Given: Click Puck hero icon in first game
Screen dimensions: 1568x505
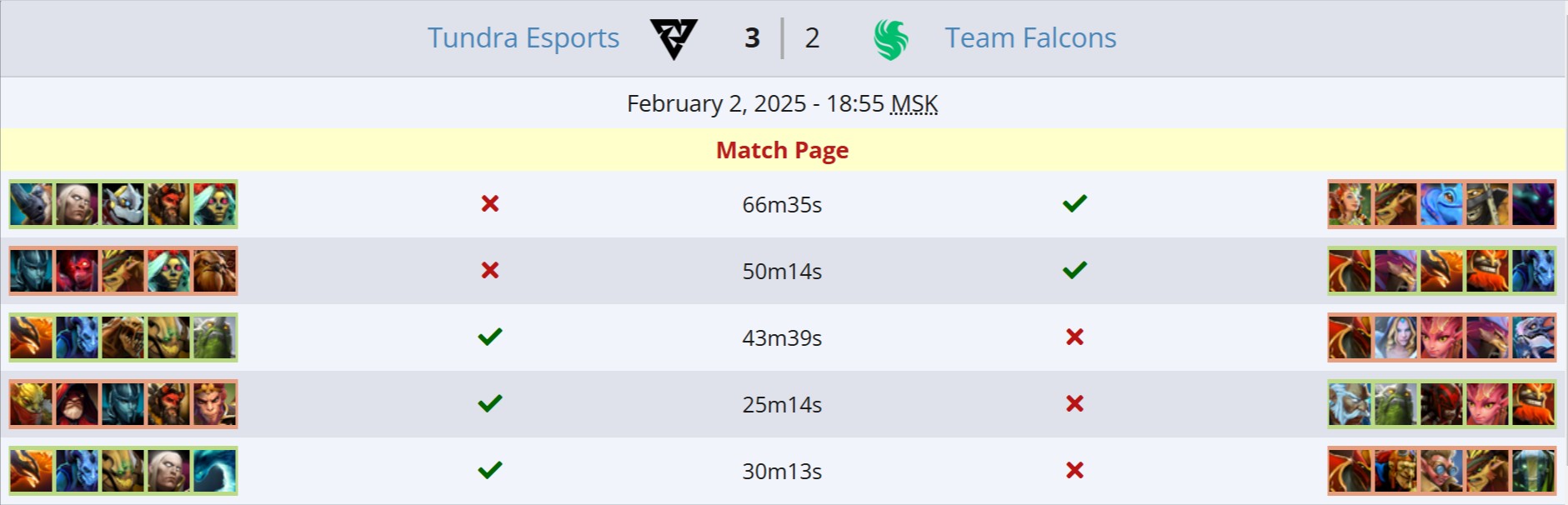Looking at the screenshot, I should pos(1441,204).
